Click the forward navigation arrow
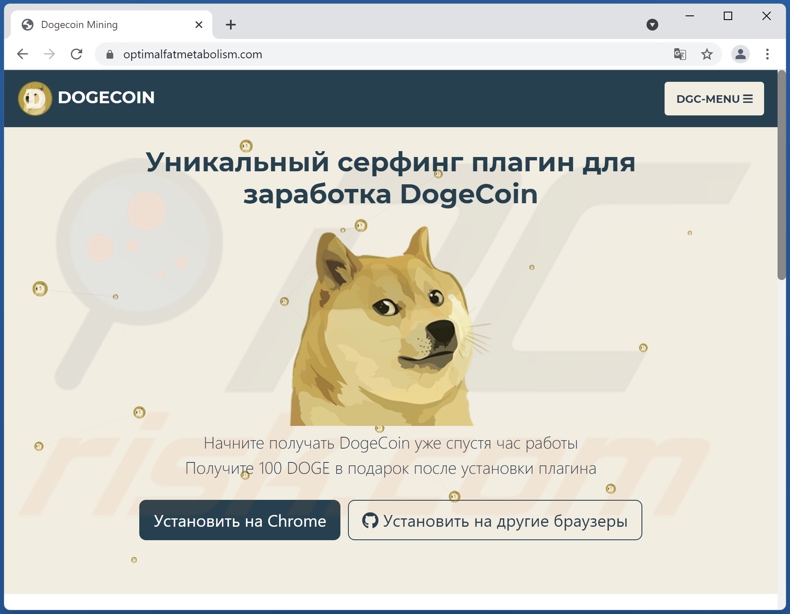 (x=49, y=54)
